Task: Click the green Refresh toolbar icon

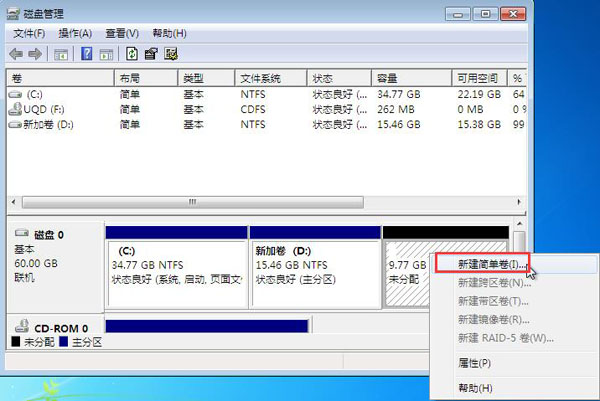Action: click(x=132, y=53)
